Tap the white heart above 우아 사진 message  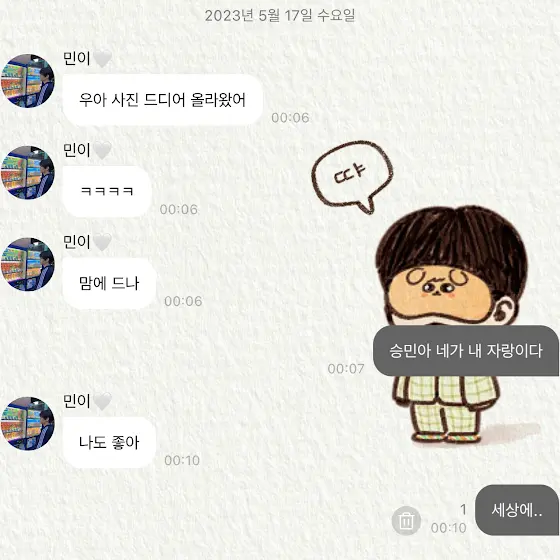click(x=102, y=59)
